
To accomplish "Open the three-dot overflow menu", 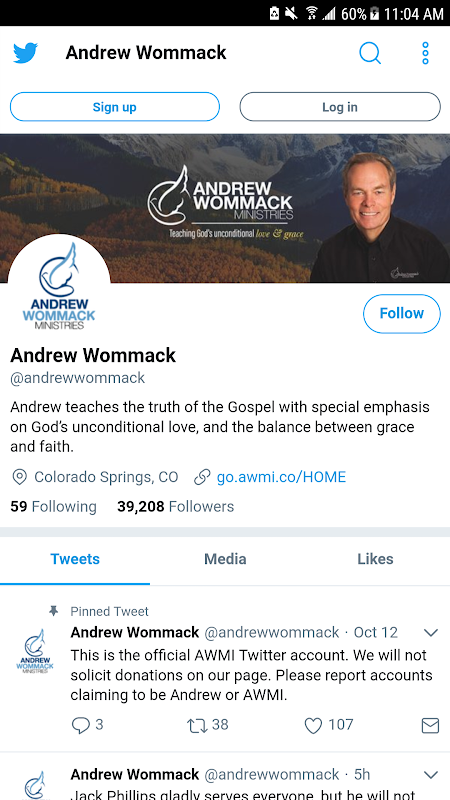I will coord(425,53).
